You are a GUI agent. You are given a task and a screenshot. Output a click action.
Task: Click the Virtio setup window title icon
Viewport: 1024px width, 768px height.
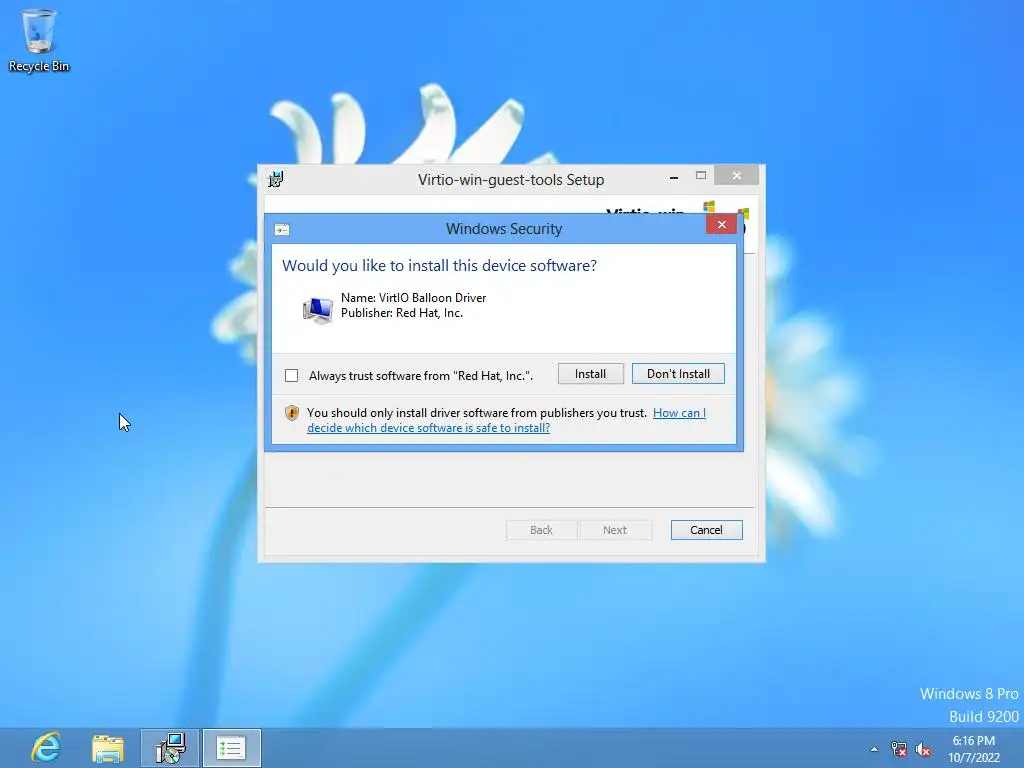[276, 179]
